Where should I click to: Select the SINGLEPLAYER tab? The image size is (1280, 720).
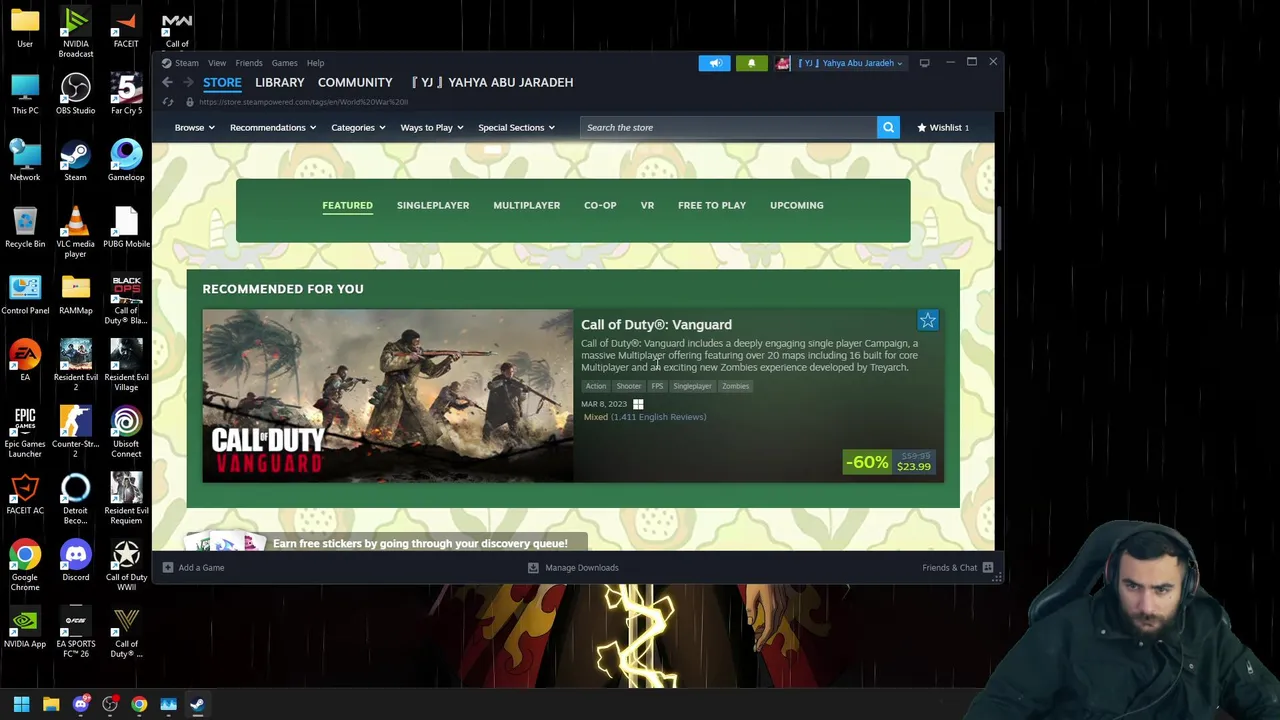pos(433,205)
